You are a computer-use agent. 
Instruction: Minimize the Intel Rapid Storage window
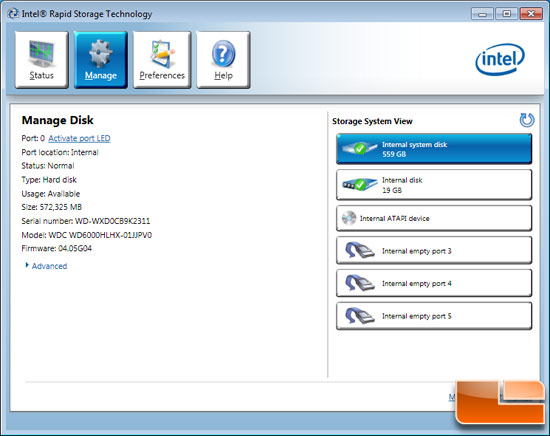[483, 14]
